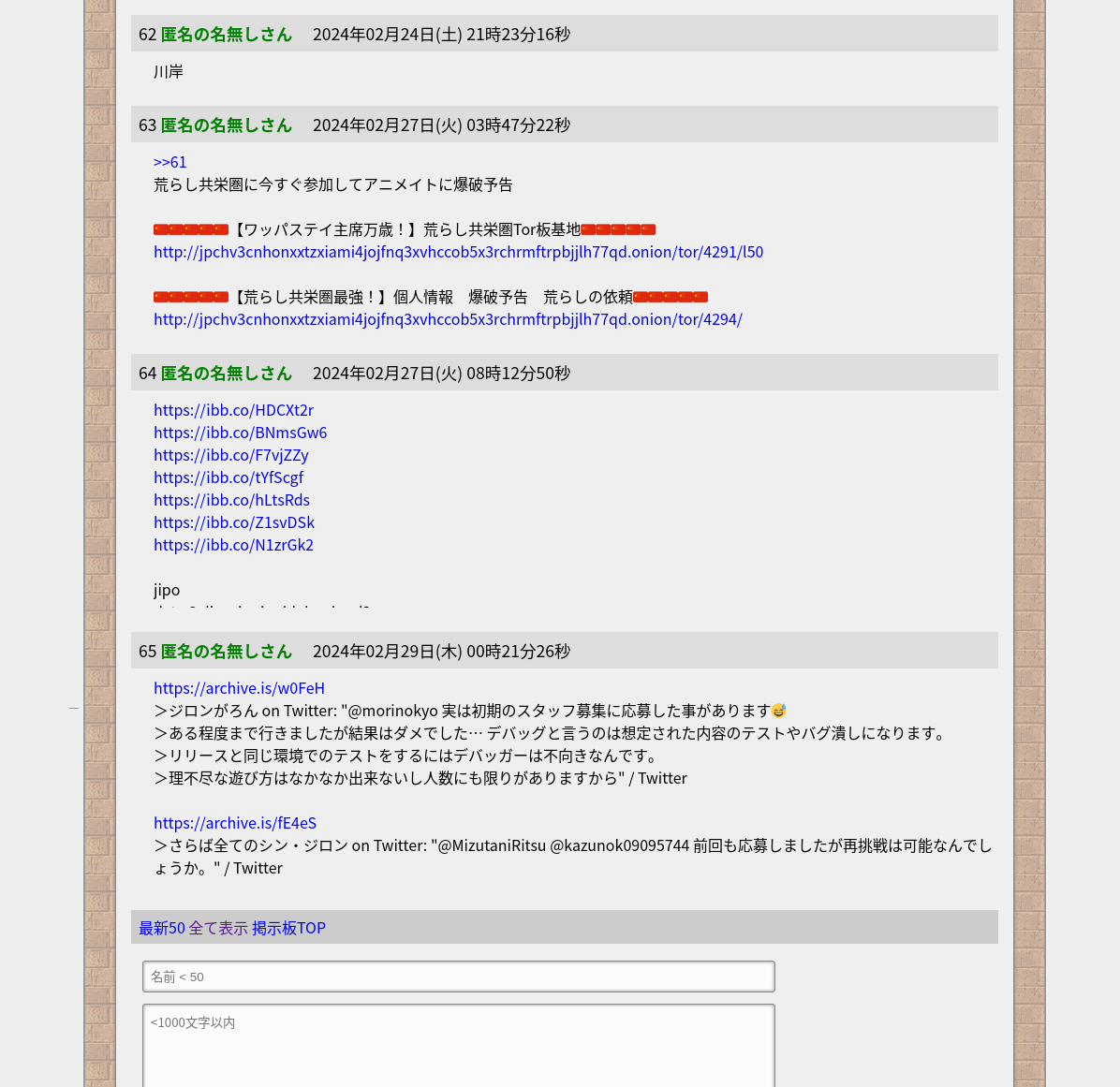The width and height of the screenshot is (1120, 1087).
Task: Click poster name on post 62
Action: 226,35
